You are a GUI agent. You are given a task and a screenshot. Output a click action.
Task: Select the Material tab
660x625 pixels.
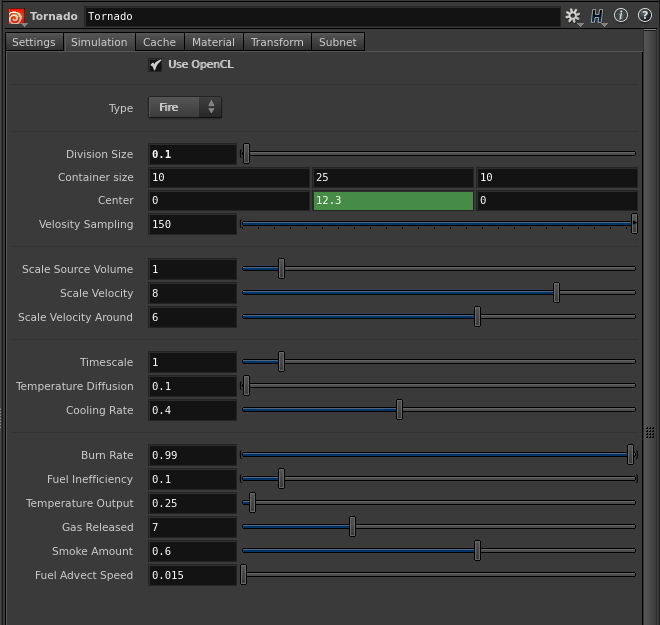click(213, 42)
